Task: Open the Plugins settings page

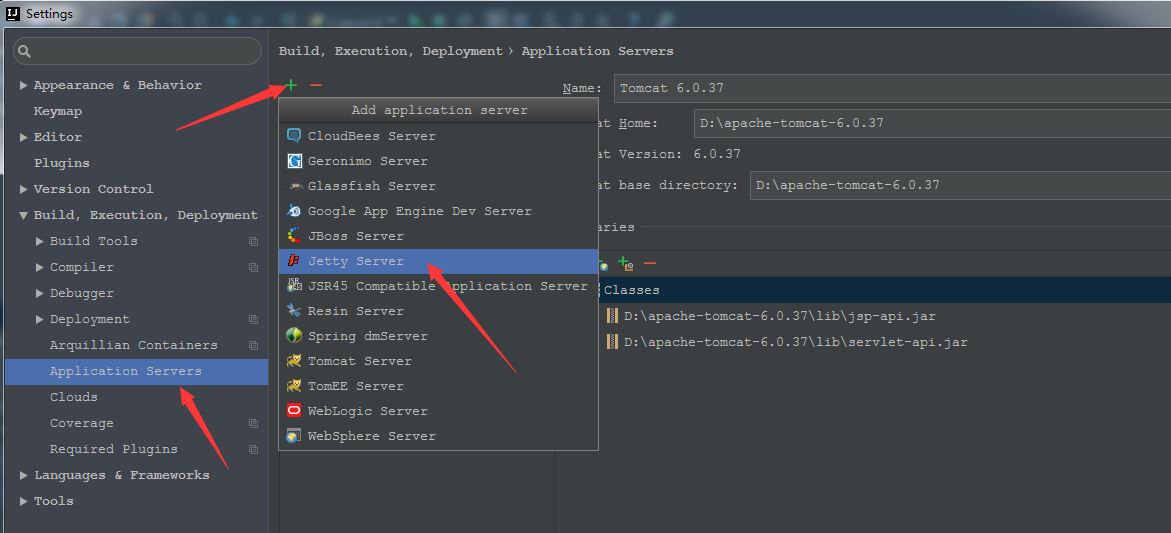Action: [62, 163]
